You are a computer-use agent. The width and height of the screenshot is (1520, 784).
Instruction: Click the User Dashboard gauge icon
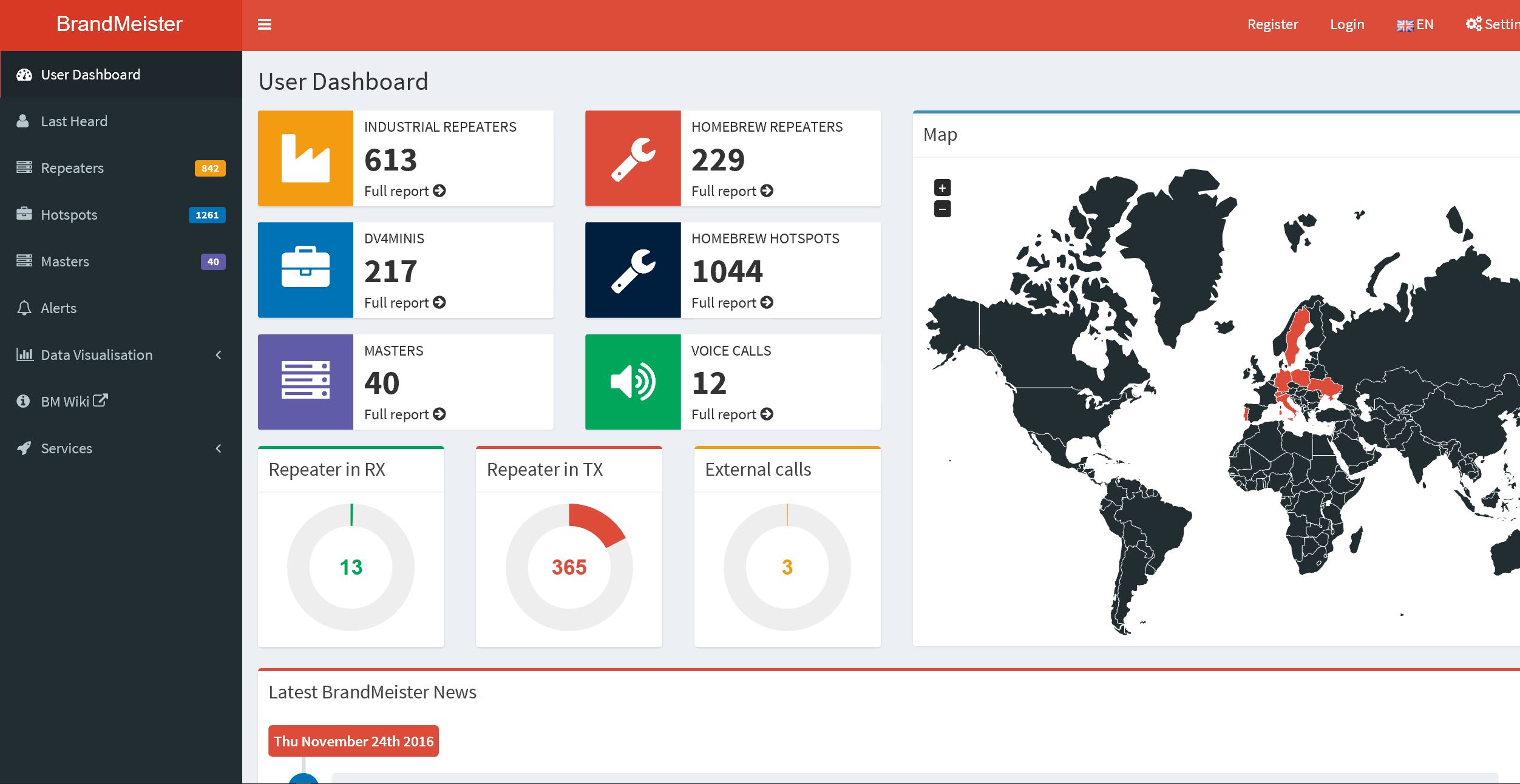(x=24, y=75)
